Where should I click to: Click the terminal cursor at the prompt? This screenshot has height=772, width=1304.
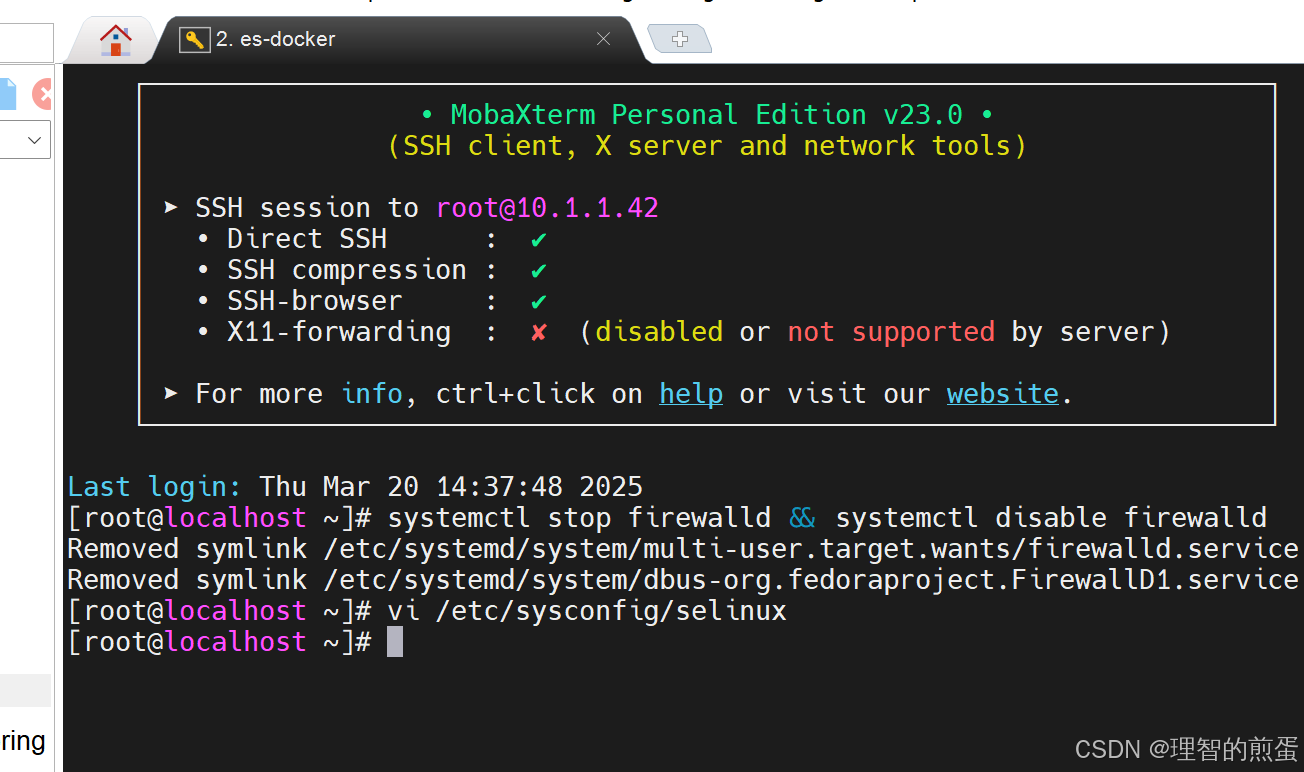395,642
